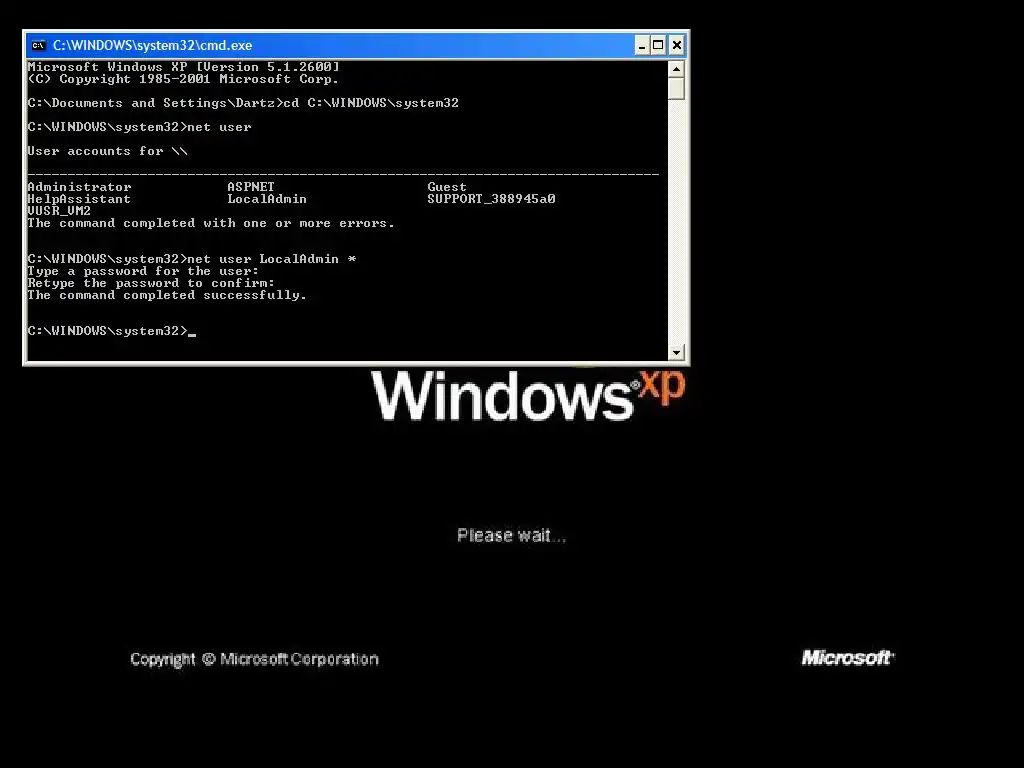The height and width of the screenshot is (768, 1024).
Task: Click the cmd.exe icon in title bar
Action: pos(39,46)
